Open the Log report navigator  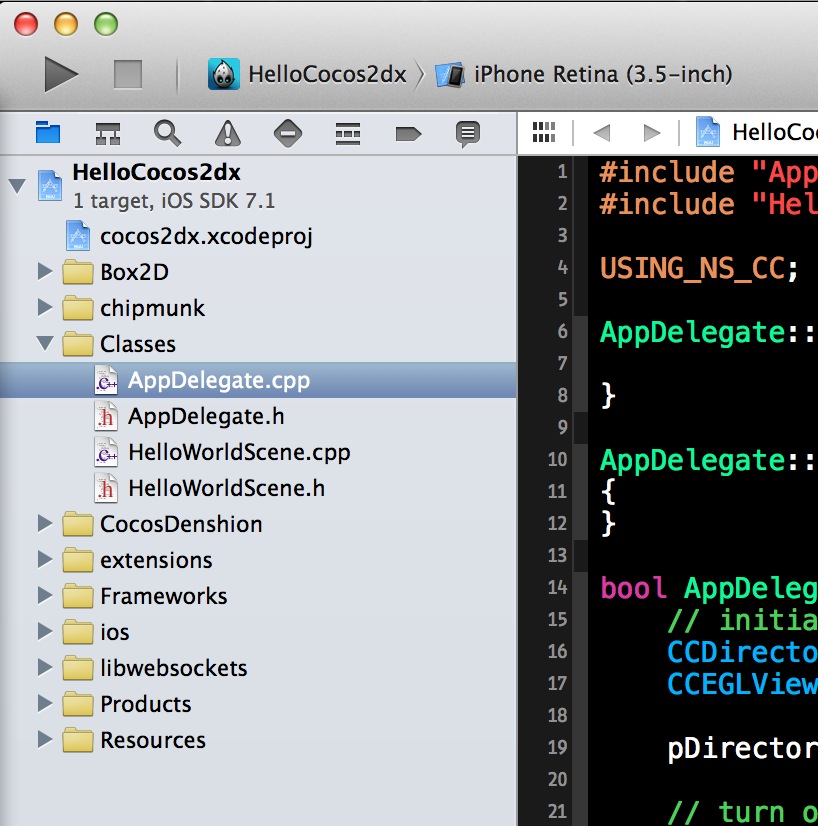(x=468, y=134)
